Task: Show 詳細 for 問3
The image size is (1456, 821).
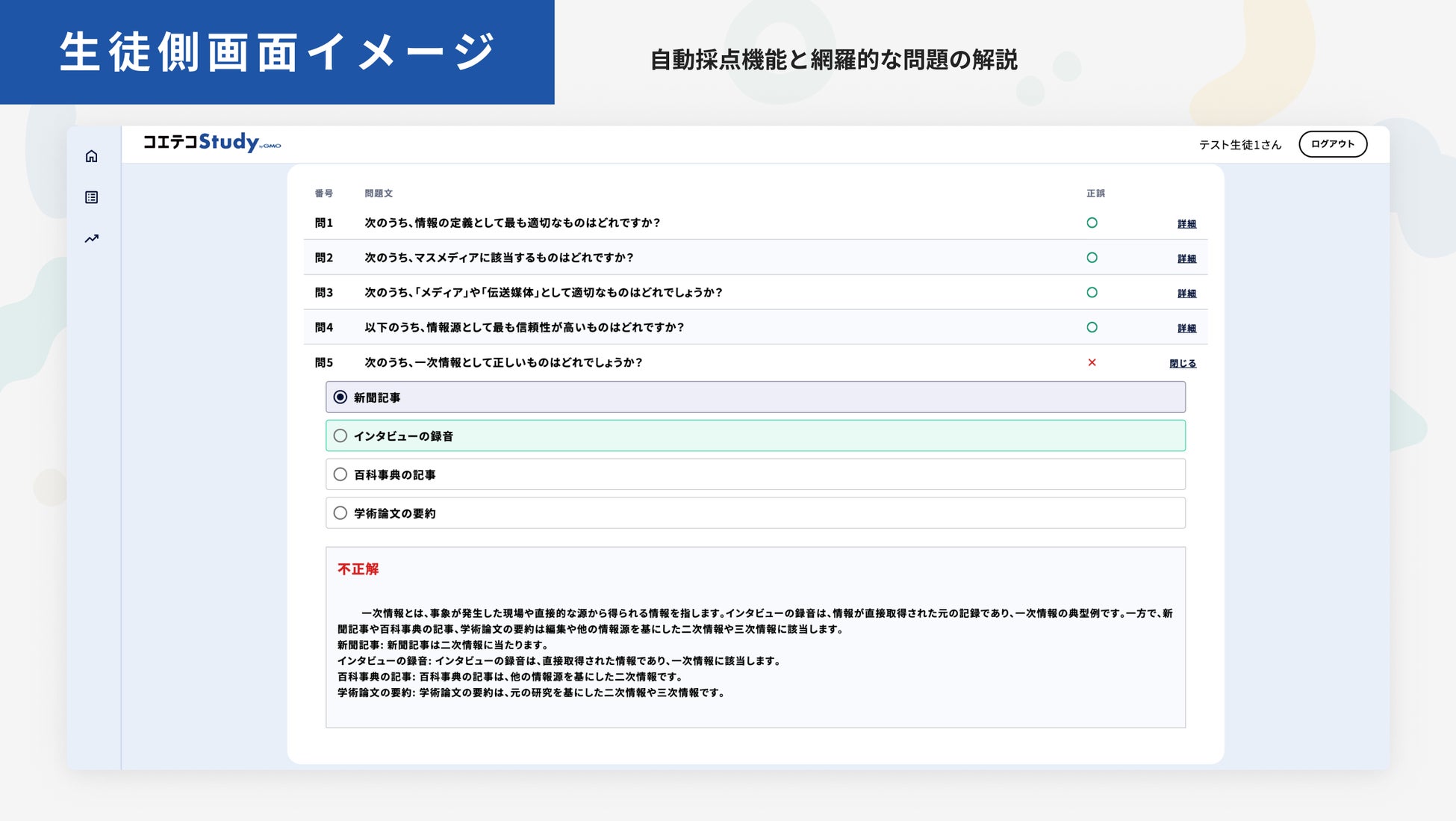Action: click(x=1186, y=294)
